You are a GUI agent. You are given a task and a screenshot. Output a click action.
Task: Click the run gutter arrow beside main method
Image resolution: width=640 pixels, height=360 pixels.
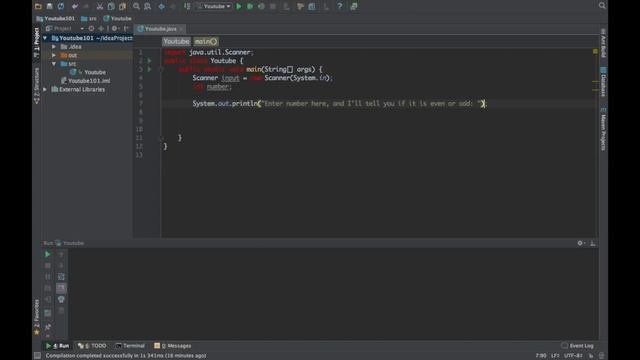click(x=149, y=69)
